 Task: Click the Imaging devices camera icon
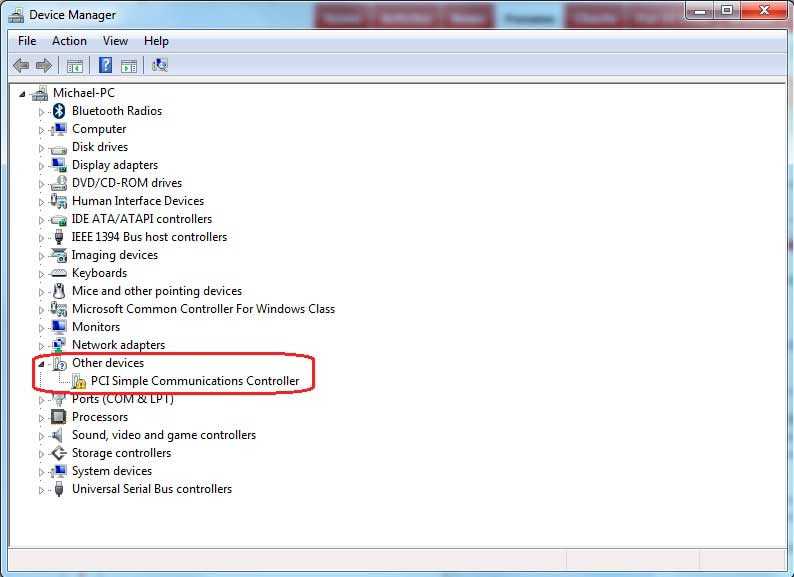point(59,255)
